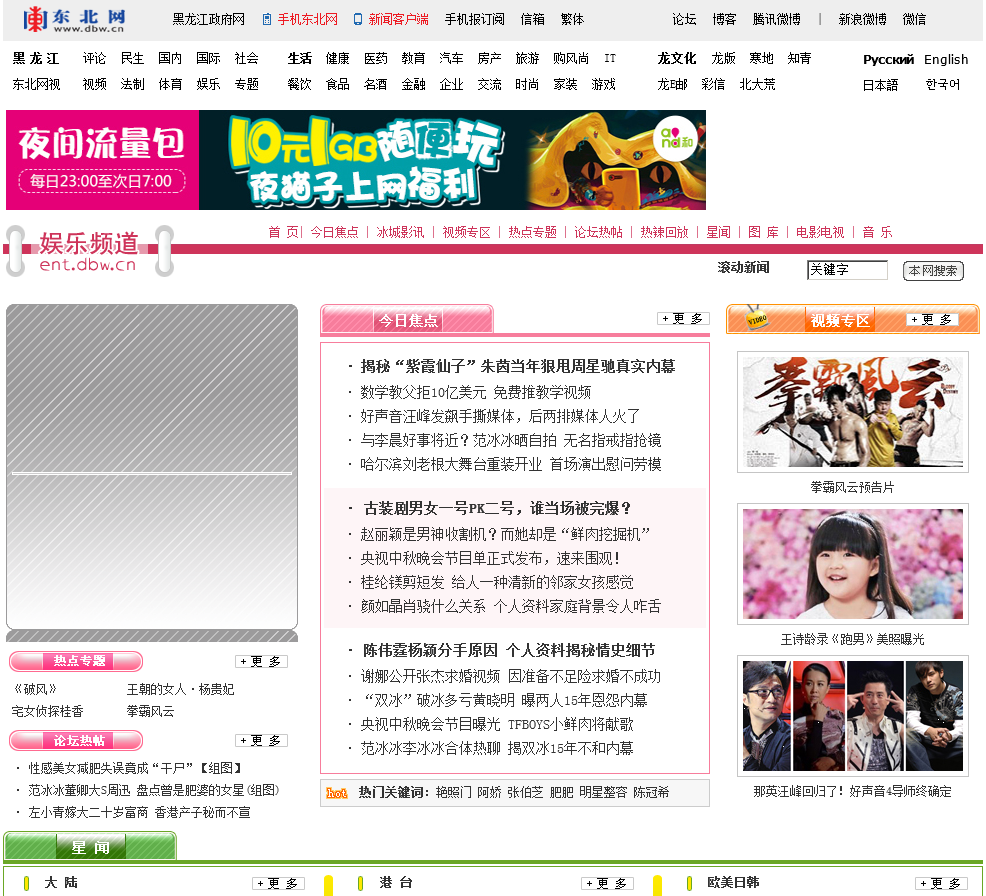Switch to 한국어 version
This screenshot has height=896, width=986.
coord(943,84)
